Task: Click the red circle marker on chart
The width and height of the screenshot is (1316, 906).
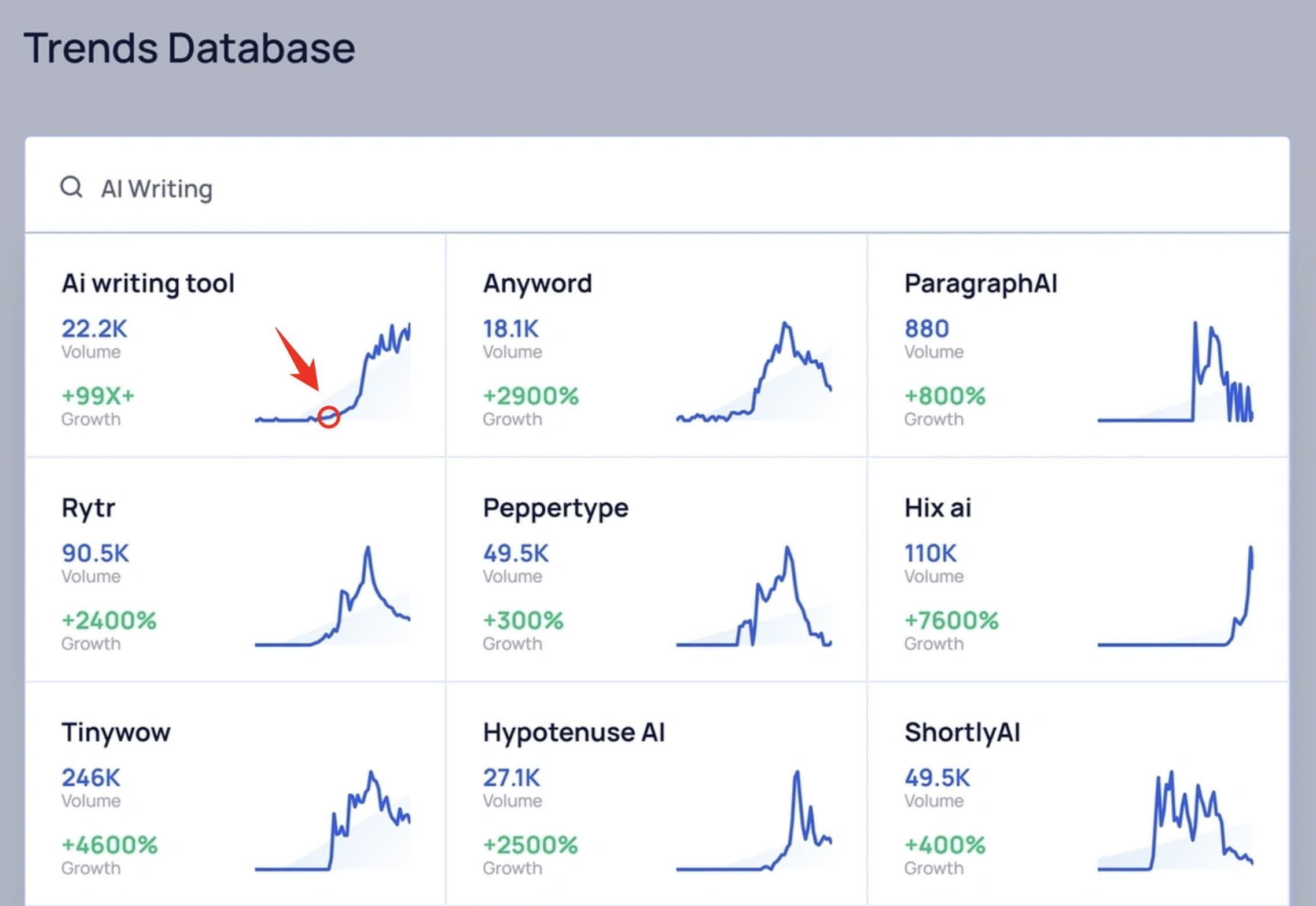Action: (329, 417)
